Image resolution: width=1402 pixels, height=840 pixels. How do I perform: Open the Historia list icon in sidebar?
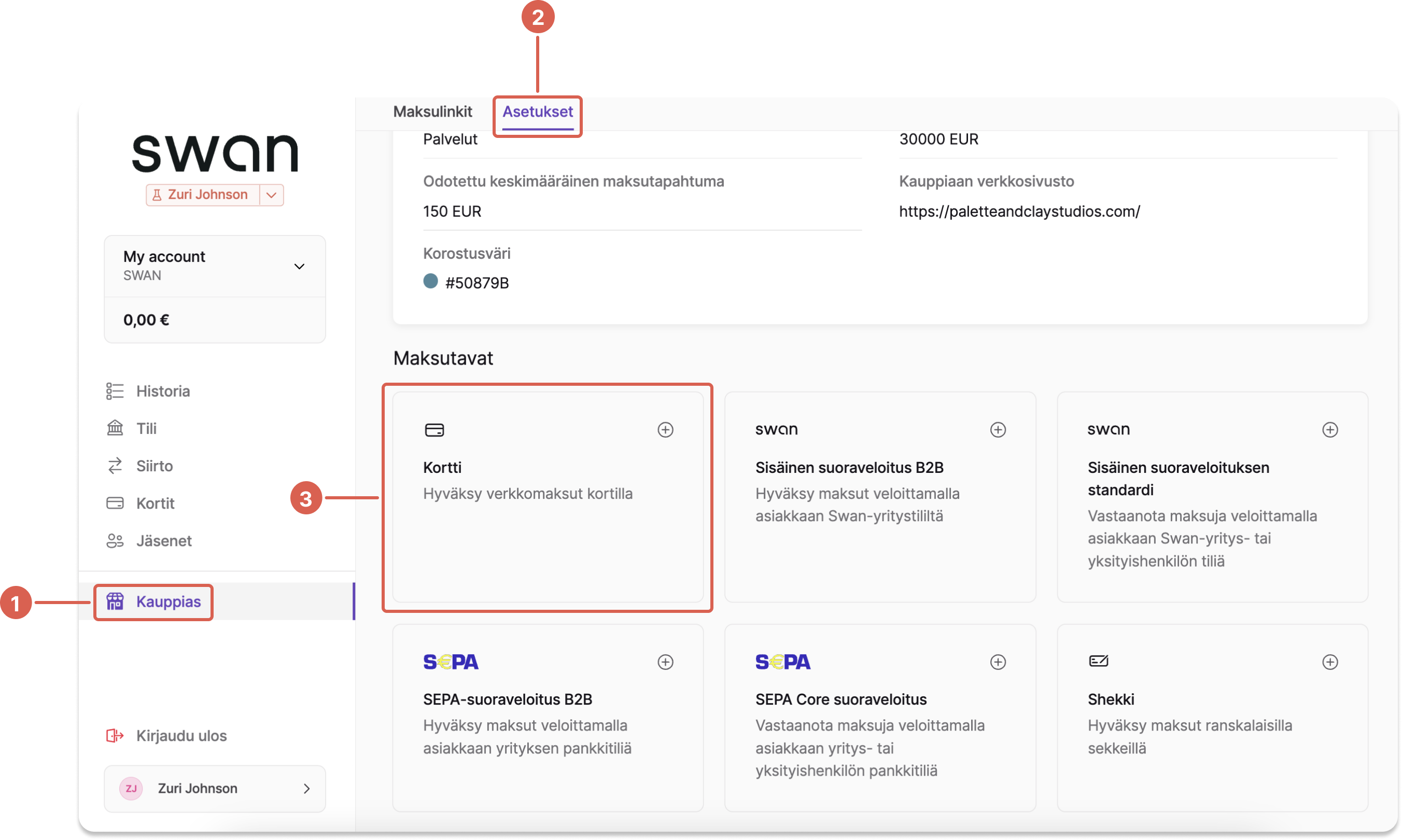[x=115, y=391]
